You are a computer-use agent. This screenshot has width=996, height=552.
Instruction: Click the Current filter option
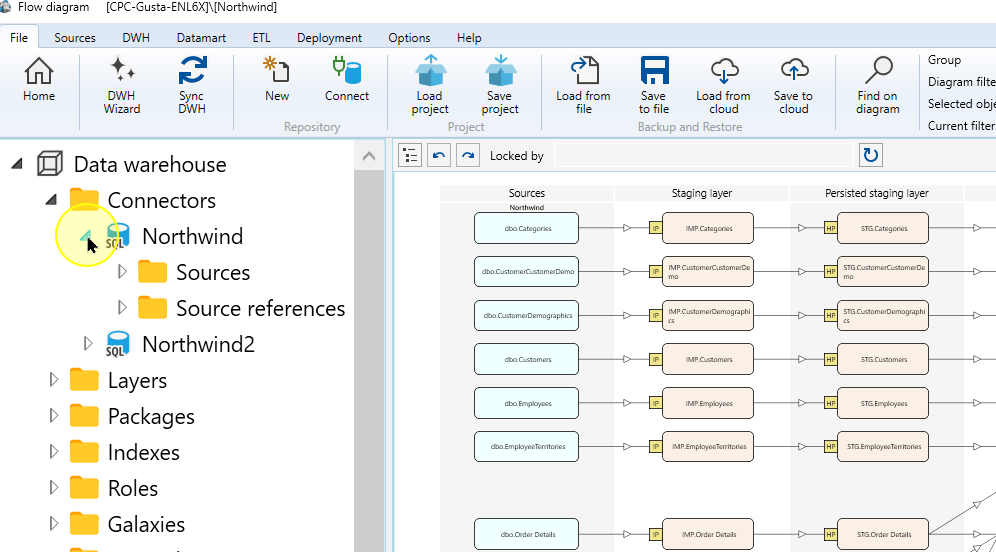961,126
